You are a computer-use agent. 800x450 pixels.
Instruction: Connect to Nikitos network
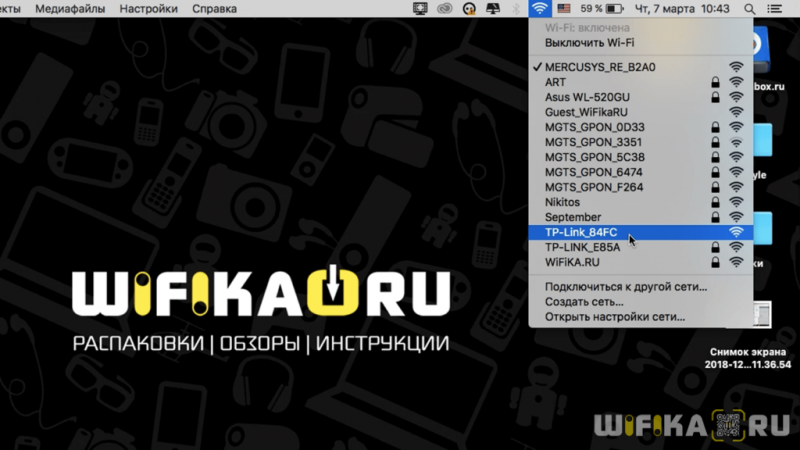(x=640, y=202)
